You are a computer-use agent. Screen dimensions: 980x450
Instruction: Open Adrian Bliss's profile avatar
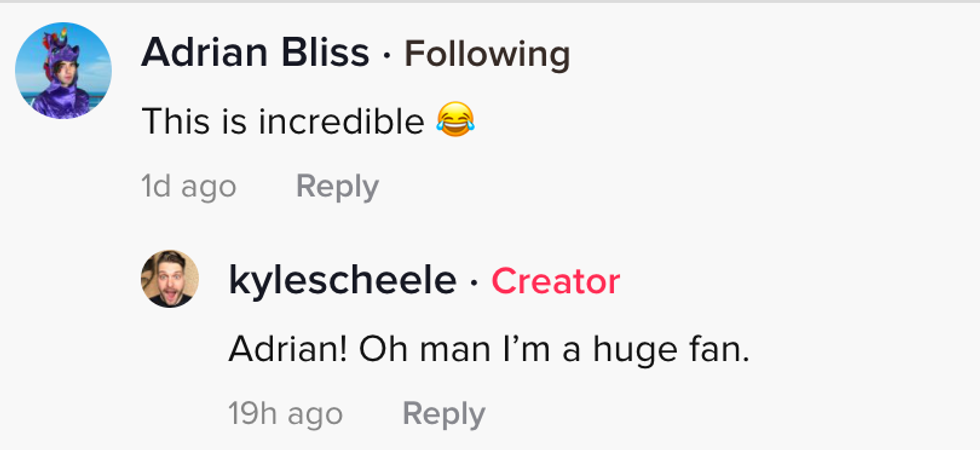click(63, 71)
